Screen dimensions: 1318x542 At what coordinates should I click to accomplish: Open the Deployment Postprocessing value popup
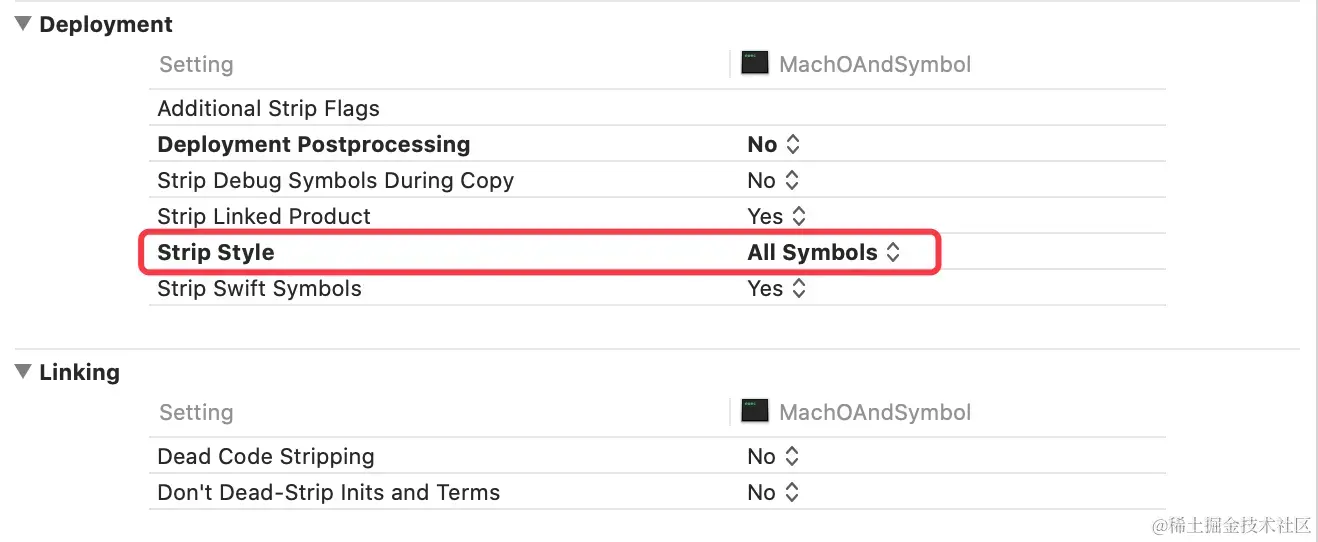(774, 144)
